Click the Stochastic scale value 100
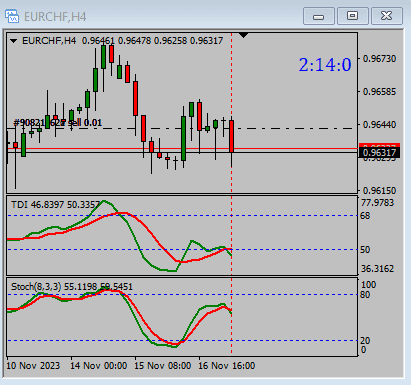411x385 pixels. pos(368,285)
